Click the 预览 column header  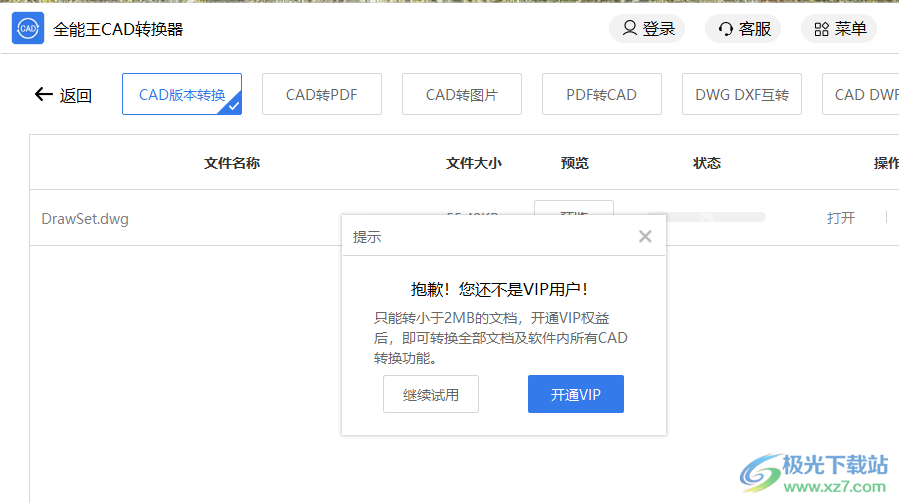(574, 163)
